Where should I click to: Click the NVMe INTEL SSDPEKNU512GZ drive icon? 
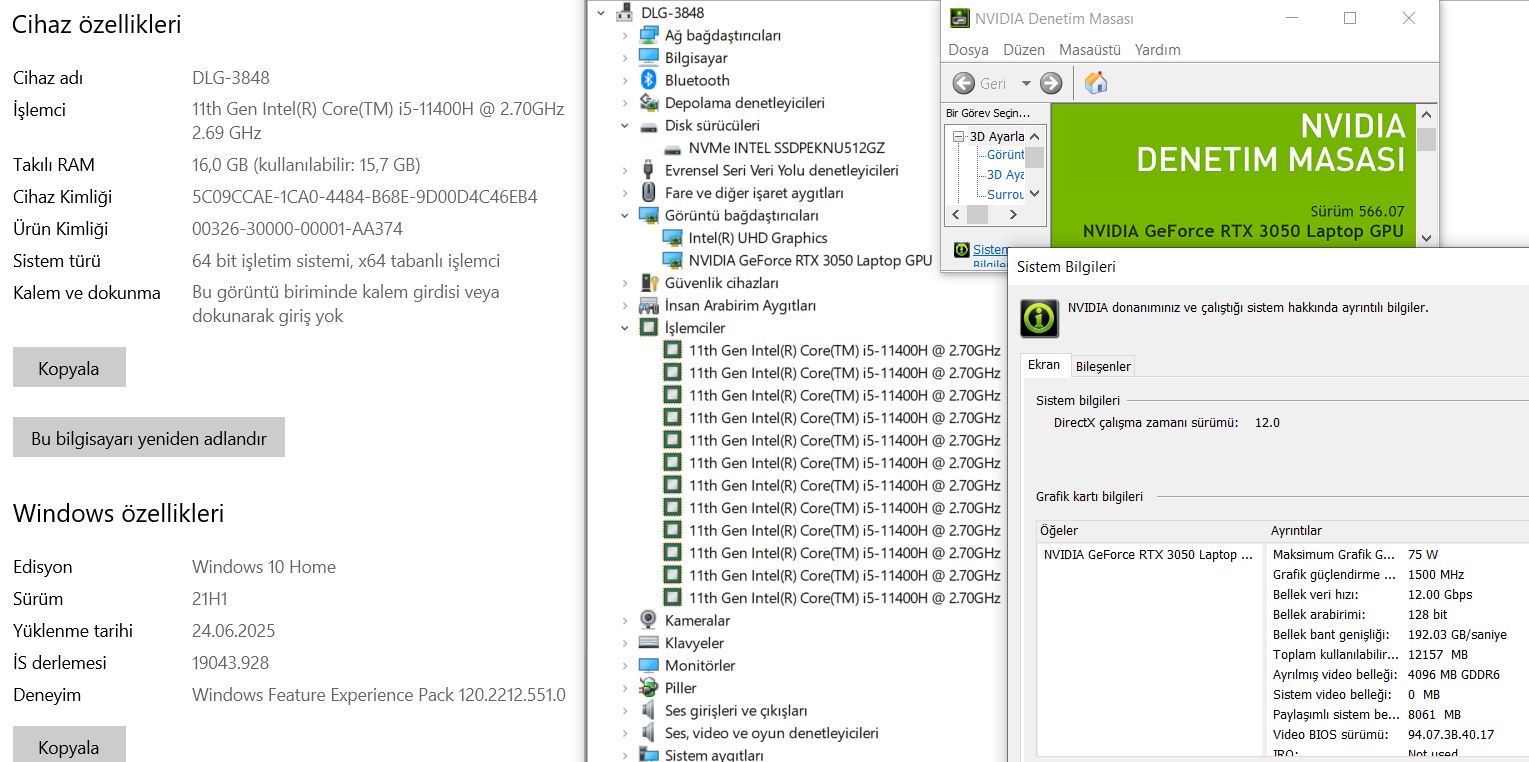tap(672, 148)
